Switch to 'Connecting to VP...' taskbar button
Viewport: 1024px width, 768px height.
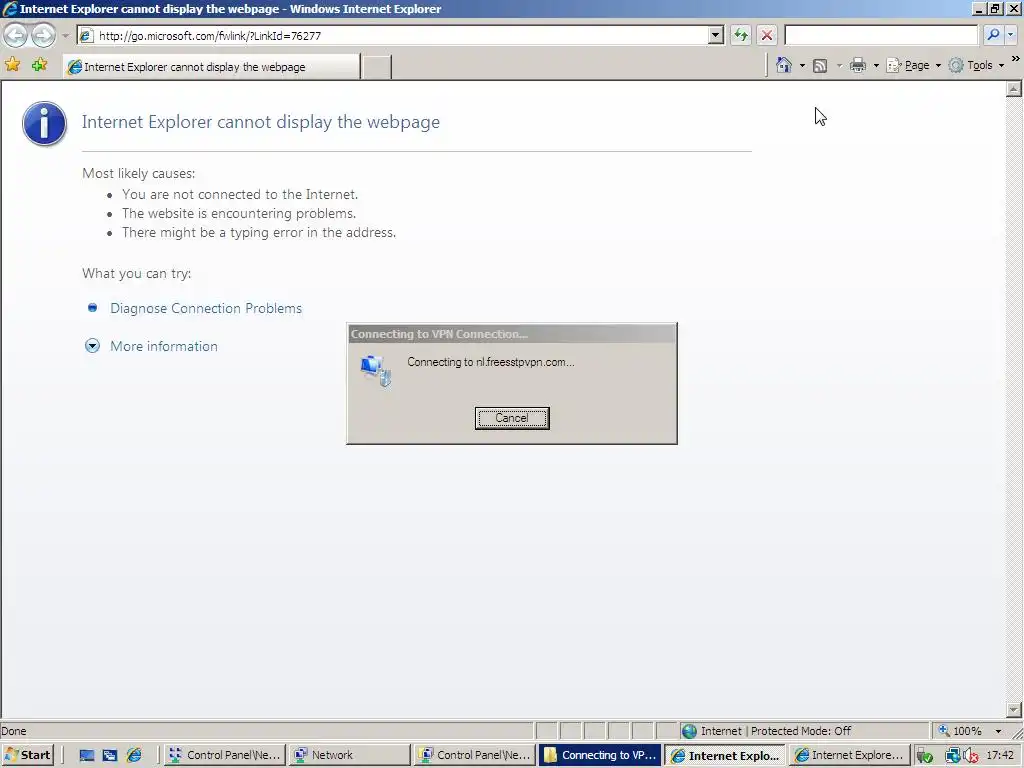coord(600,755)
